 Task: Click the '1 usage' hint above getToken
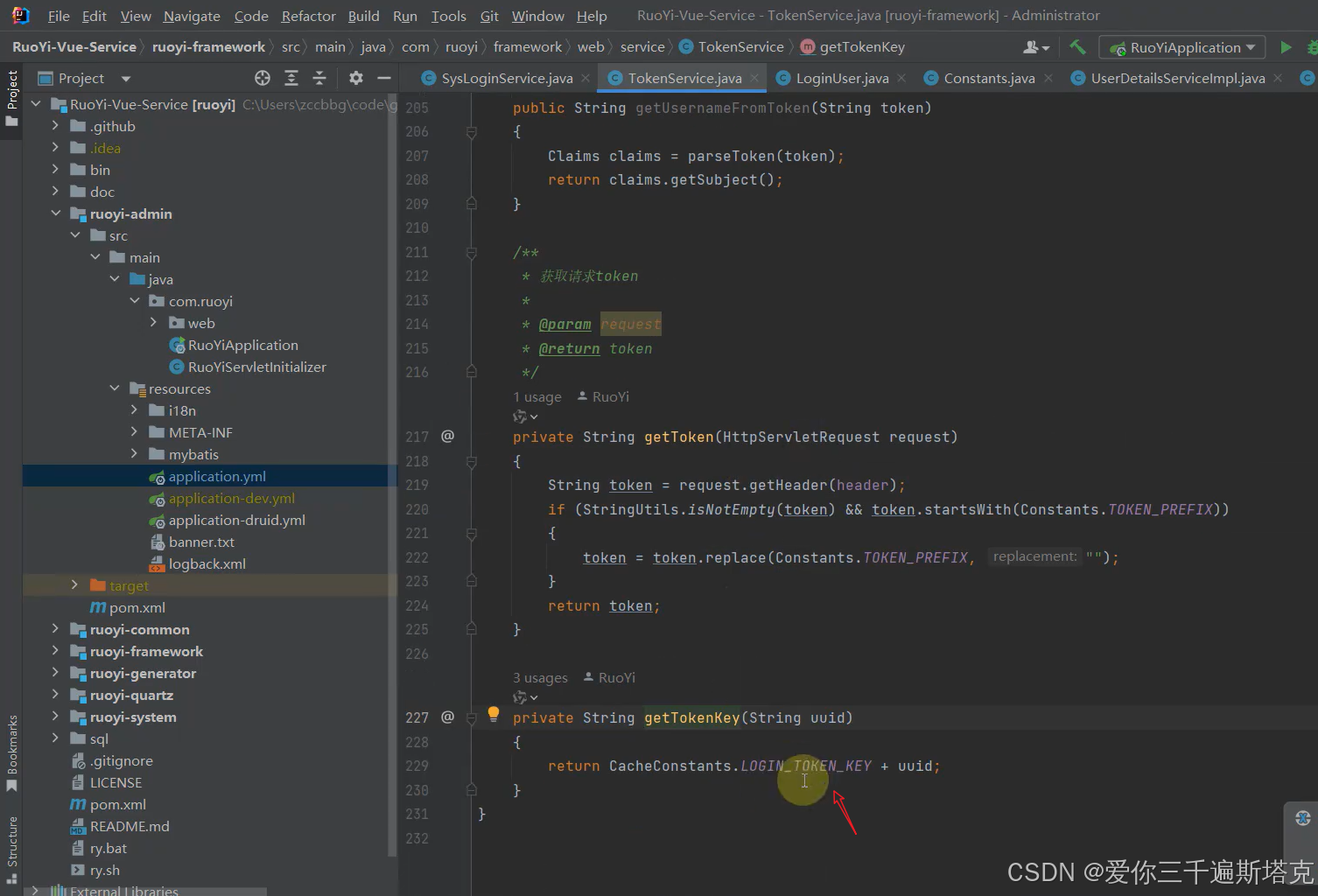[x=537, y=397]
